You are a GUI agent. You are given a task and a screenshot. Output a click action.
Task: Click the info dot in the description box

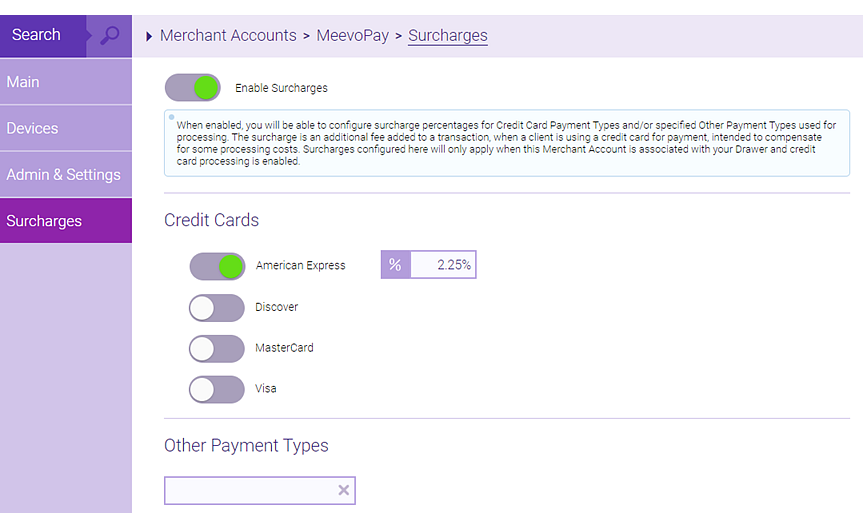pos(171,117)
